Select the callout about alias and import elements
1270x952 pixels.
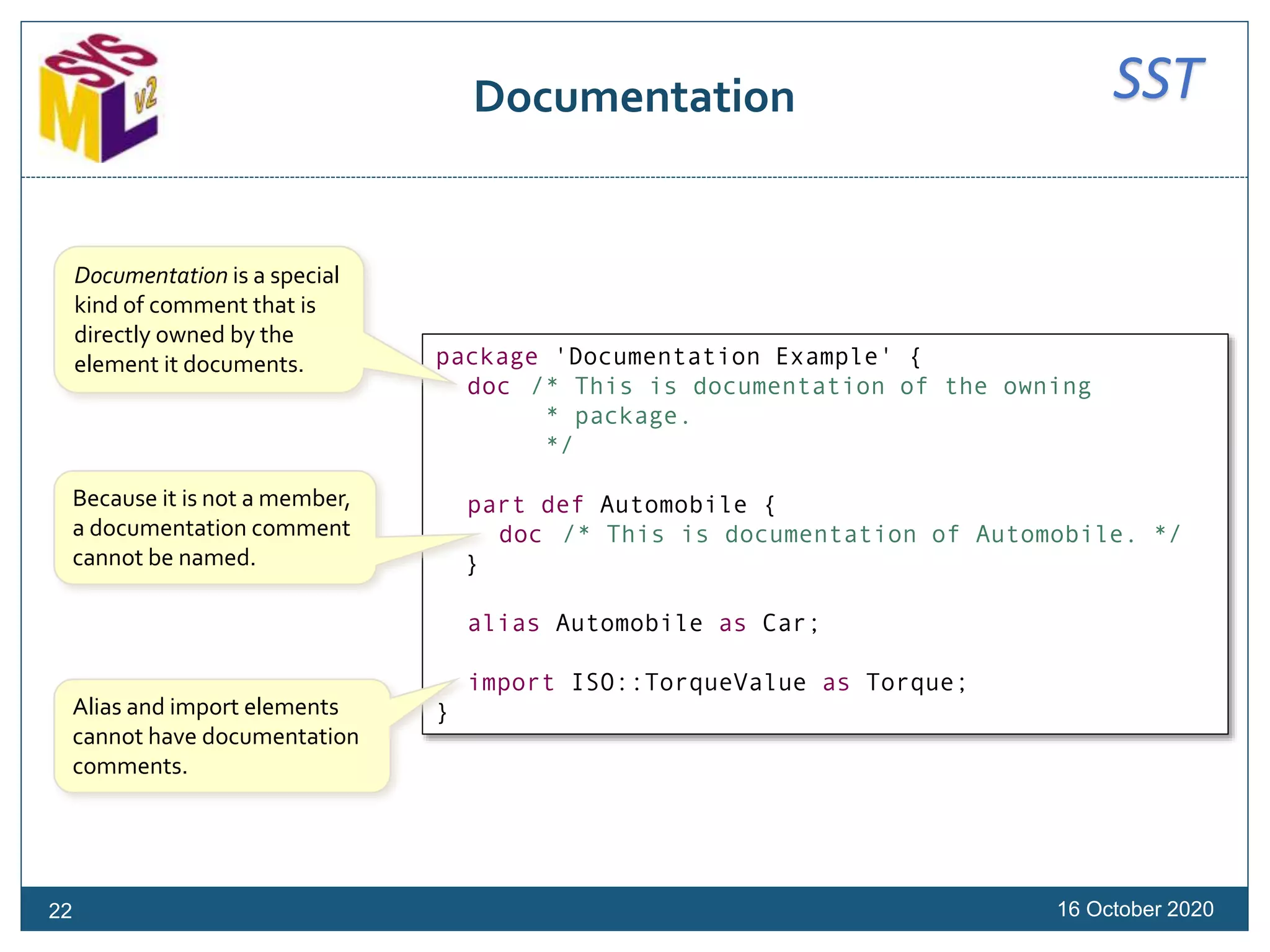[x=220, y=736]
